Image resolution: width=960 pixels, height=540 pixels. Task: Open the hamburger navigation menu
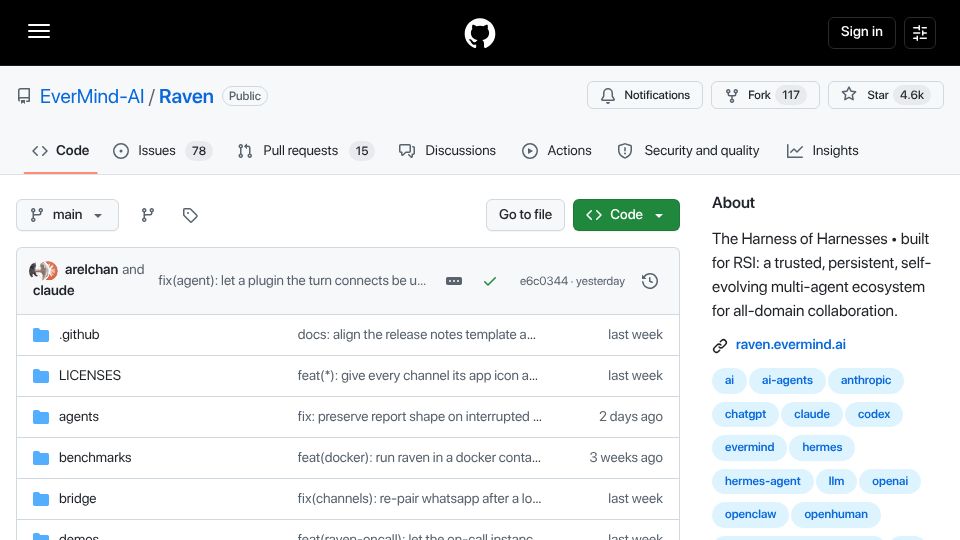pos(39,31)
